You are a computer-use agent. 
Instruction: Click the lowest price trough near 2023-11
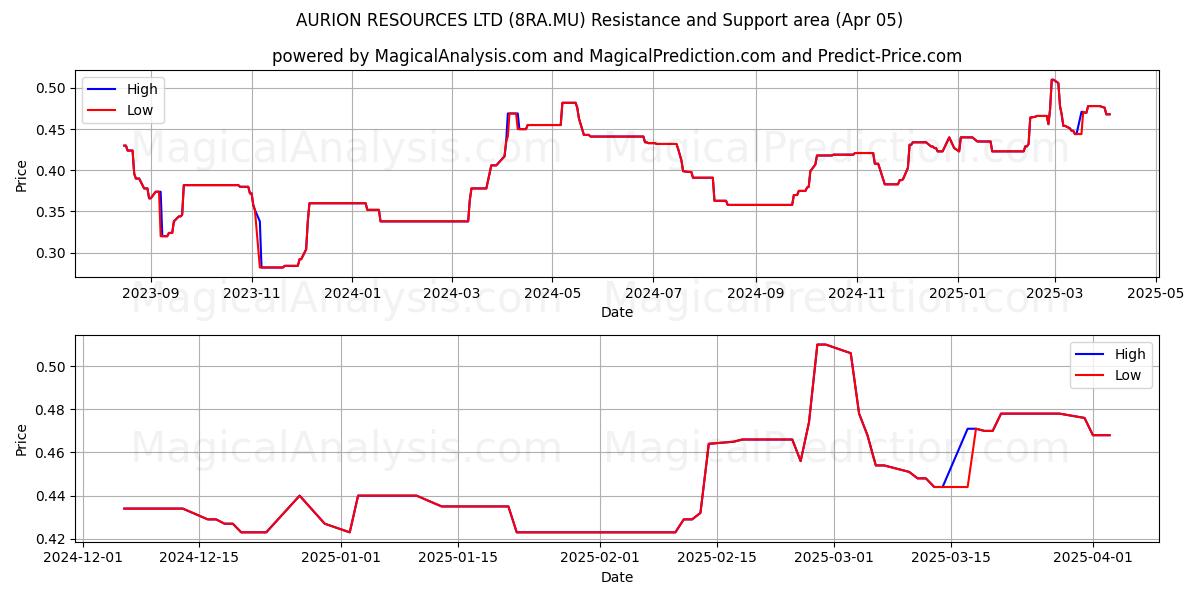pos(272,267)
